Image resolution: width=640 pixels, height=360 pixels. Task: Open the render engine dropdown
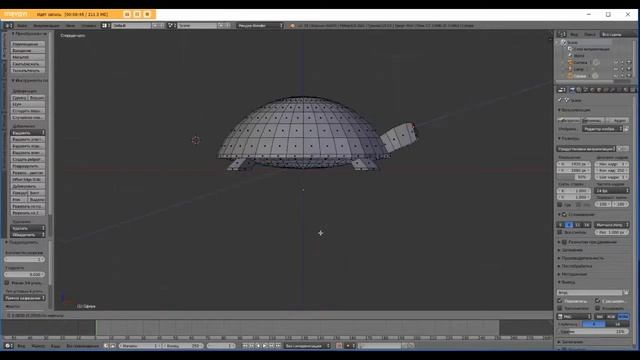point(260,25)
